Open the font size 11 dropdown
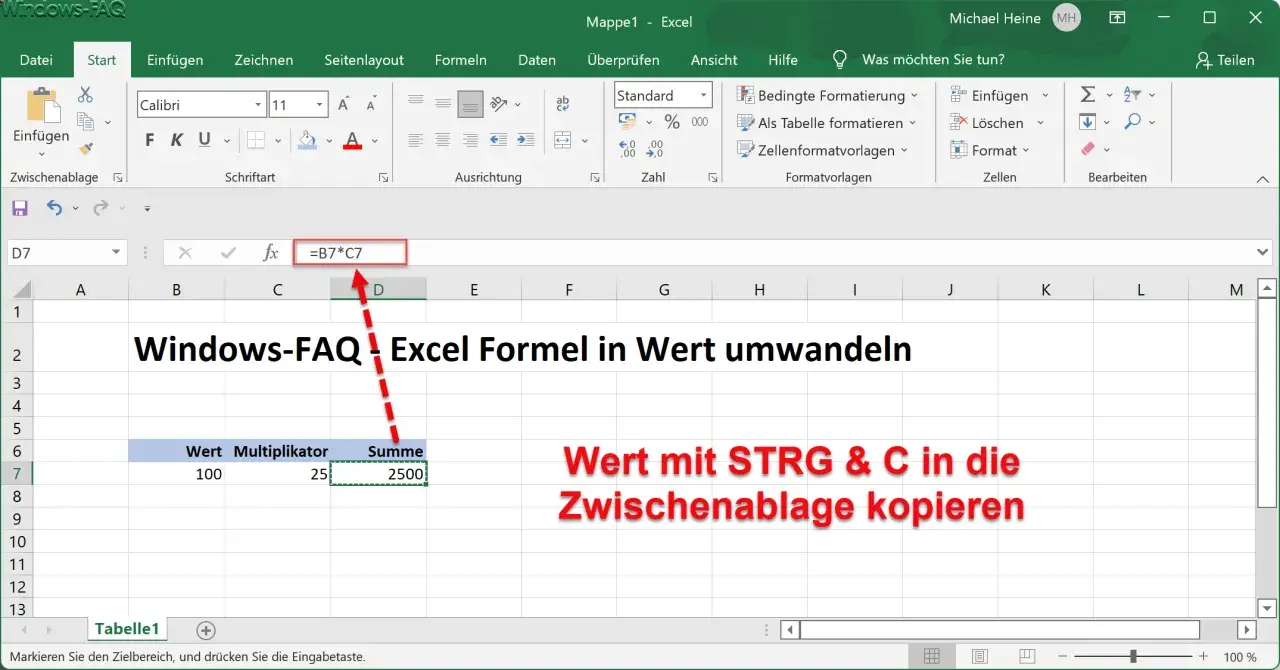The image size is (1280, 670). coord(320,105)
